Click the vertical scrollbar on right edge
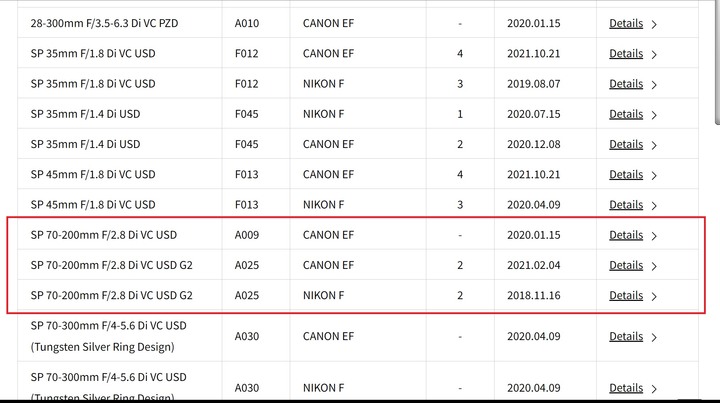Image resolution: width=720 pixels, height=403 pixels. (717, 62)
